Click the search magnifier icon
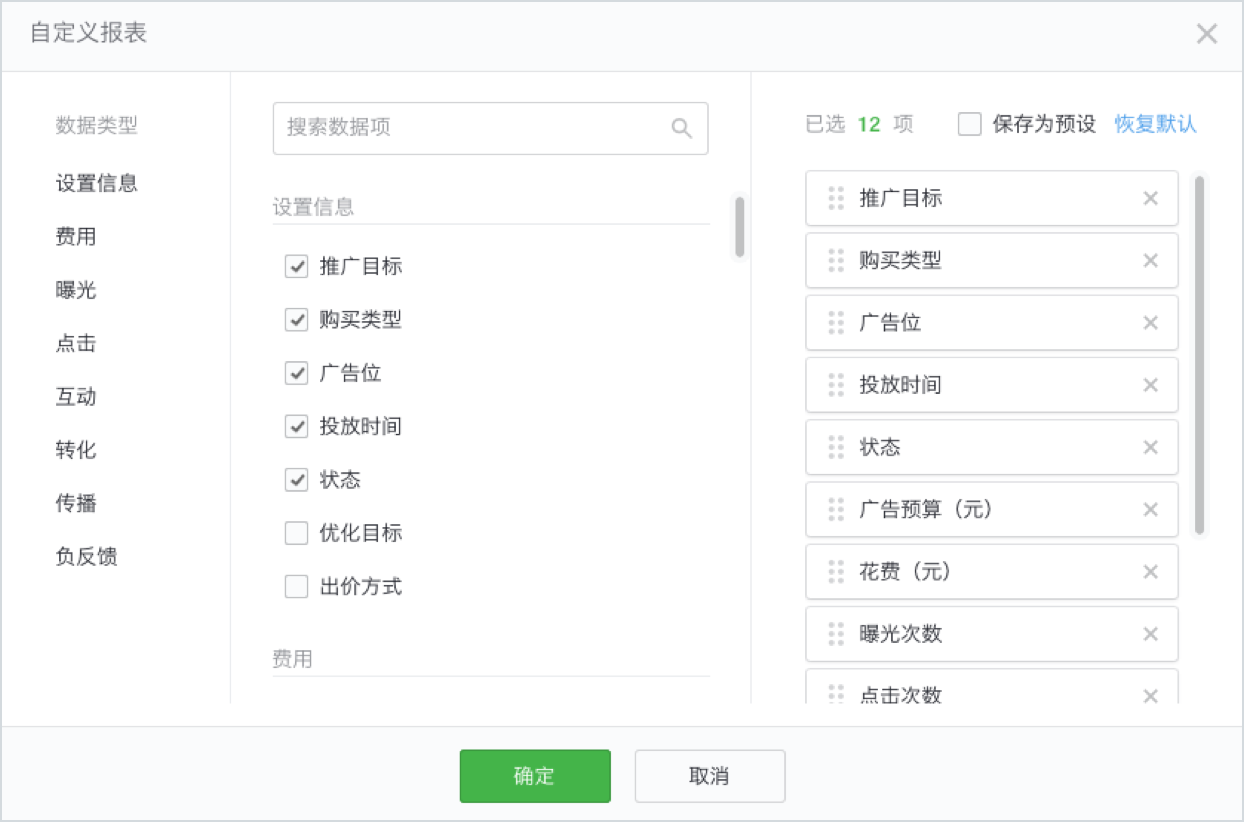The height and width of the screenshot is (822, 1244). coord(681,128)
